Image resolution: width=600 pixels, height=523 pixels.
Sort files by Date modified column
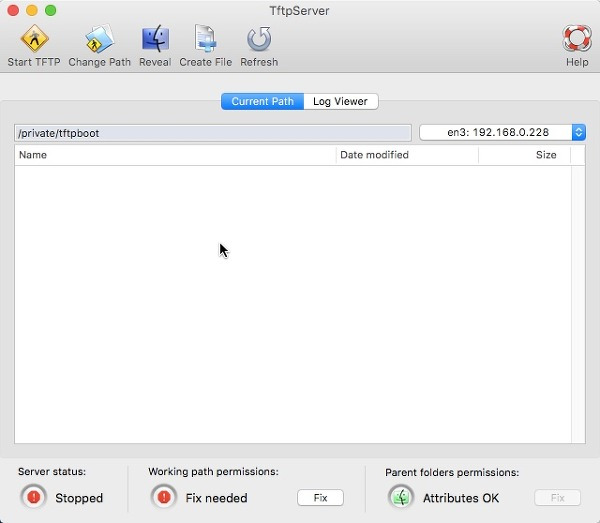(407, 155)
